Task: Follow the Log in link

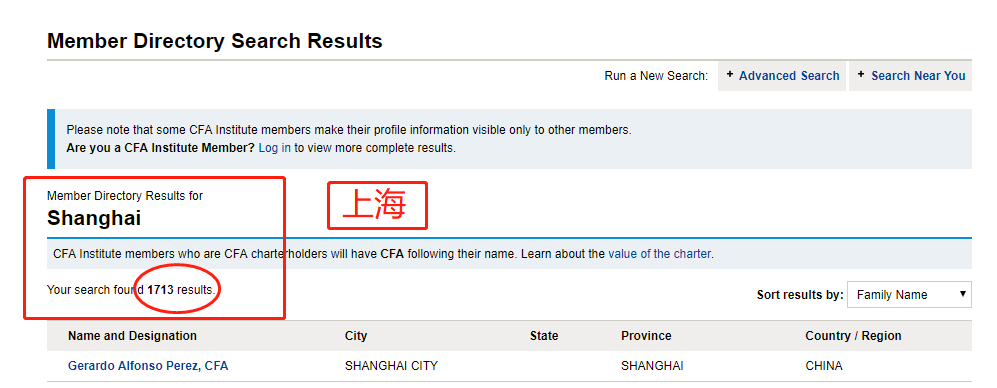Action: coord(275,148)
